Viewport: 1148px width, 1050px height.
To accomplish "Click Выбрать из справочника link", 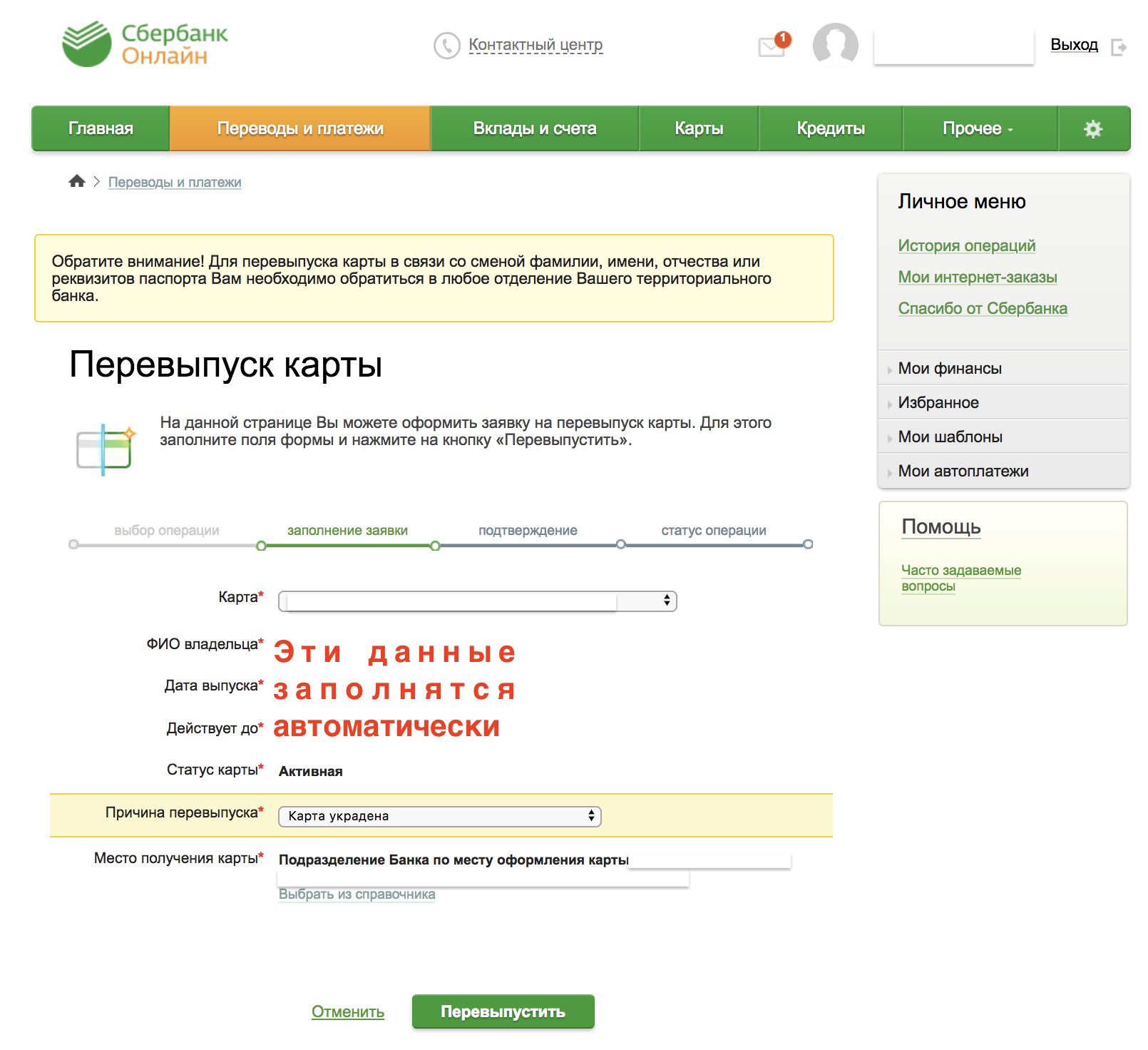I will tap(357, 894).
